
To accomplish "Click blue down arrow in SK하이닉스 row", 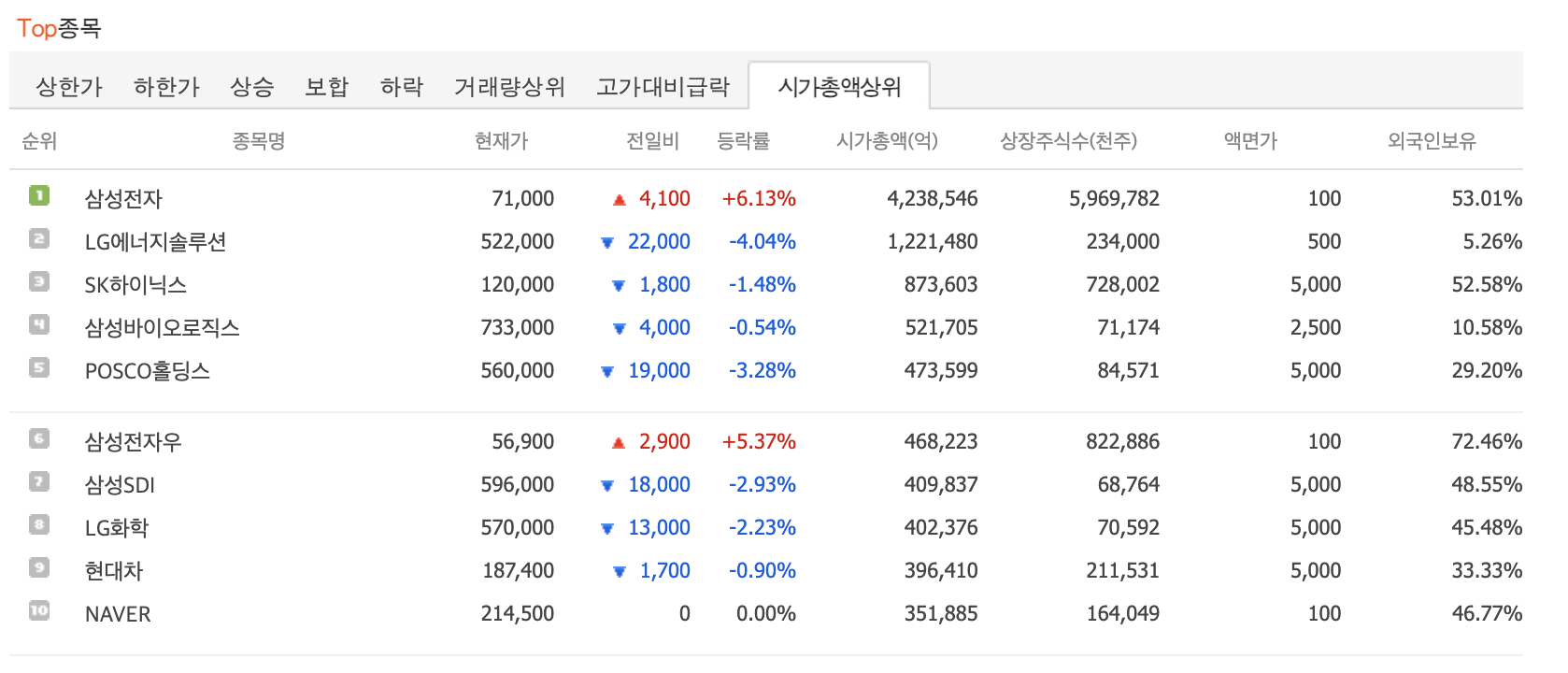I will pyautogui.click(x=619, y=286).
